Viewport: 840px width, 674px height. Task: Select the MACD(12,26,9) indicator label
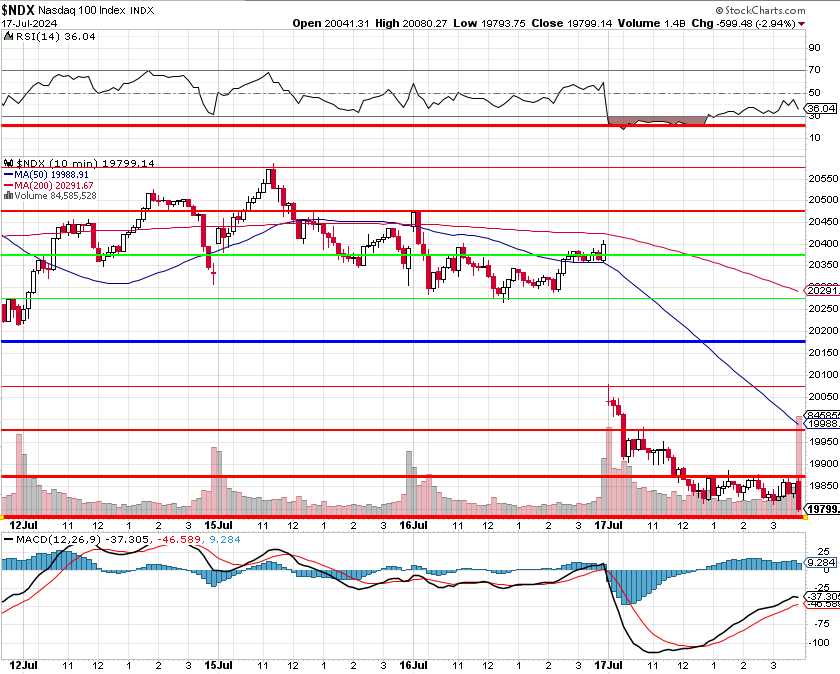[x=56, y=538]
